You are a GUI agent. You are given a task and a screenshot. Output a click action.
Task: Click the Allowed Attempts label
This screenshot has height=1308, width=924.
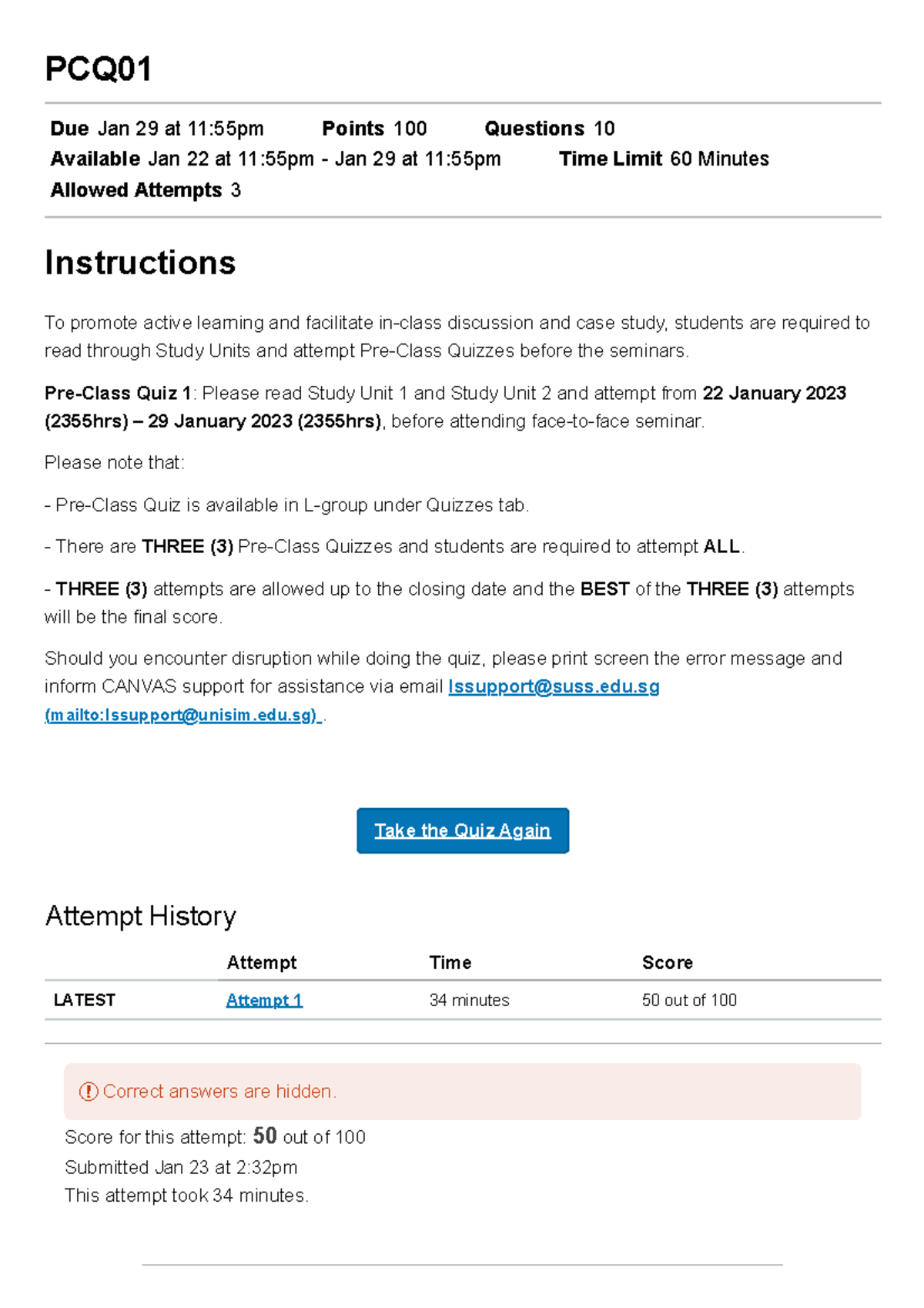click(x=136, y=190)
